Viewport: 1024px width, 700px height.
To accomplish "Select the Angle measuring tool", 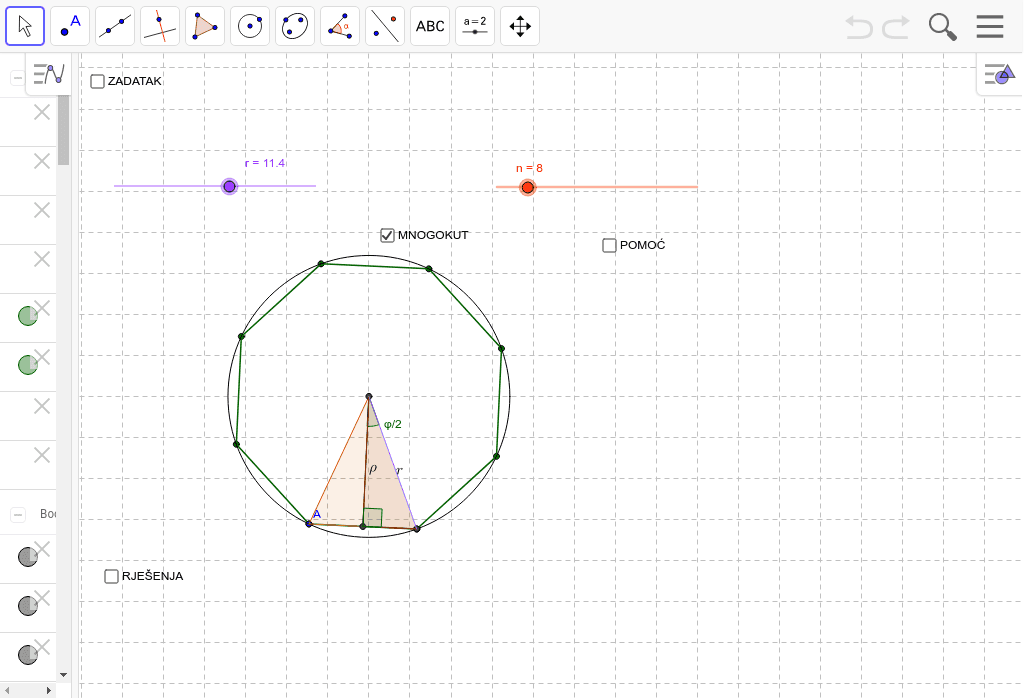I will pyautogui.click(x=339, y=25).
